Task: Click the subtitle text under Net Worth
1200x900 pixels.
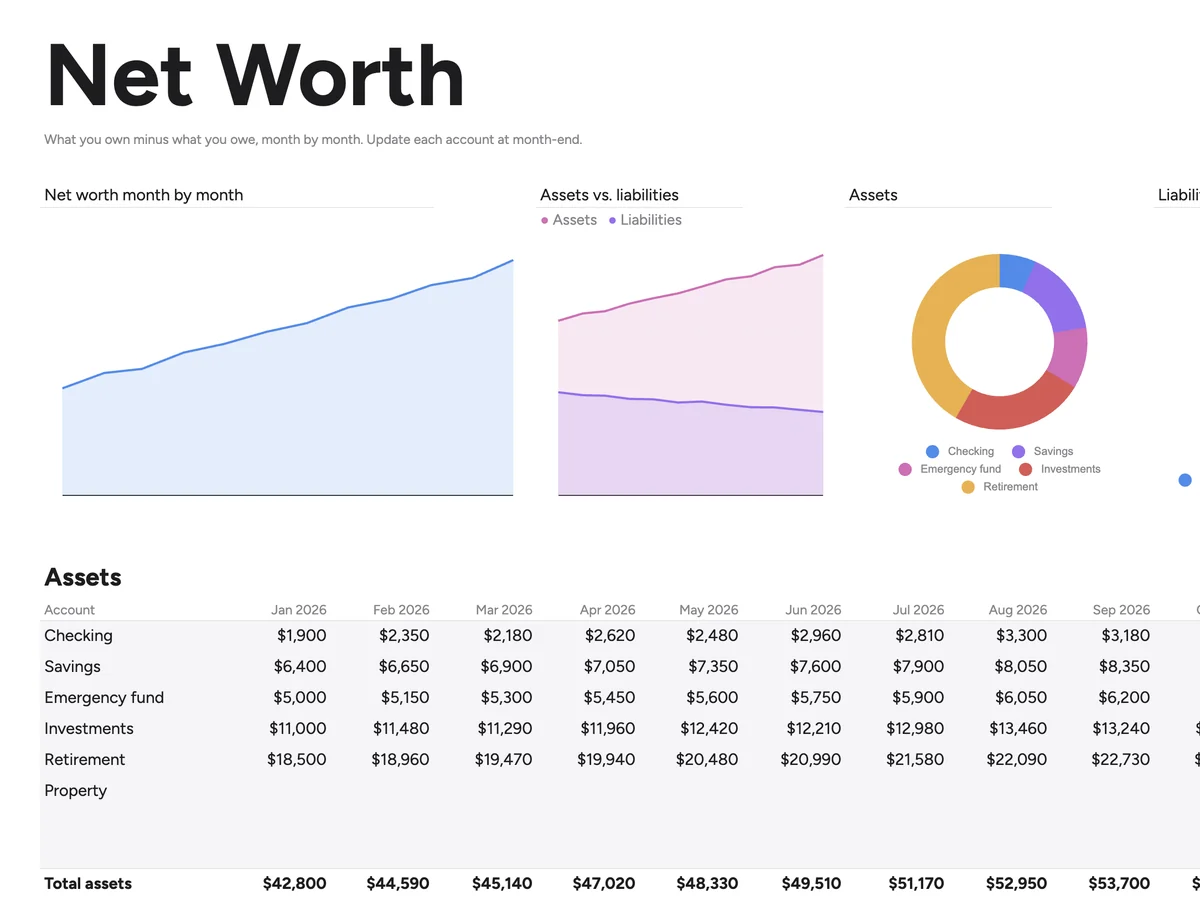Action: [x=313, y=140]
